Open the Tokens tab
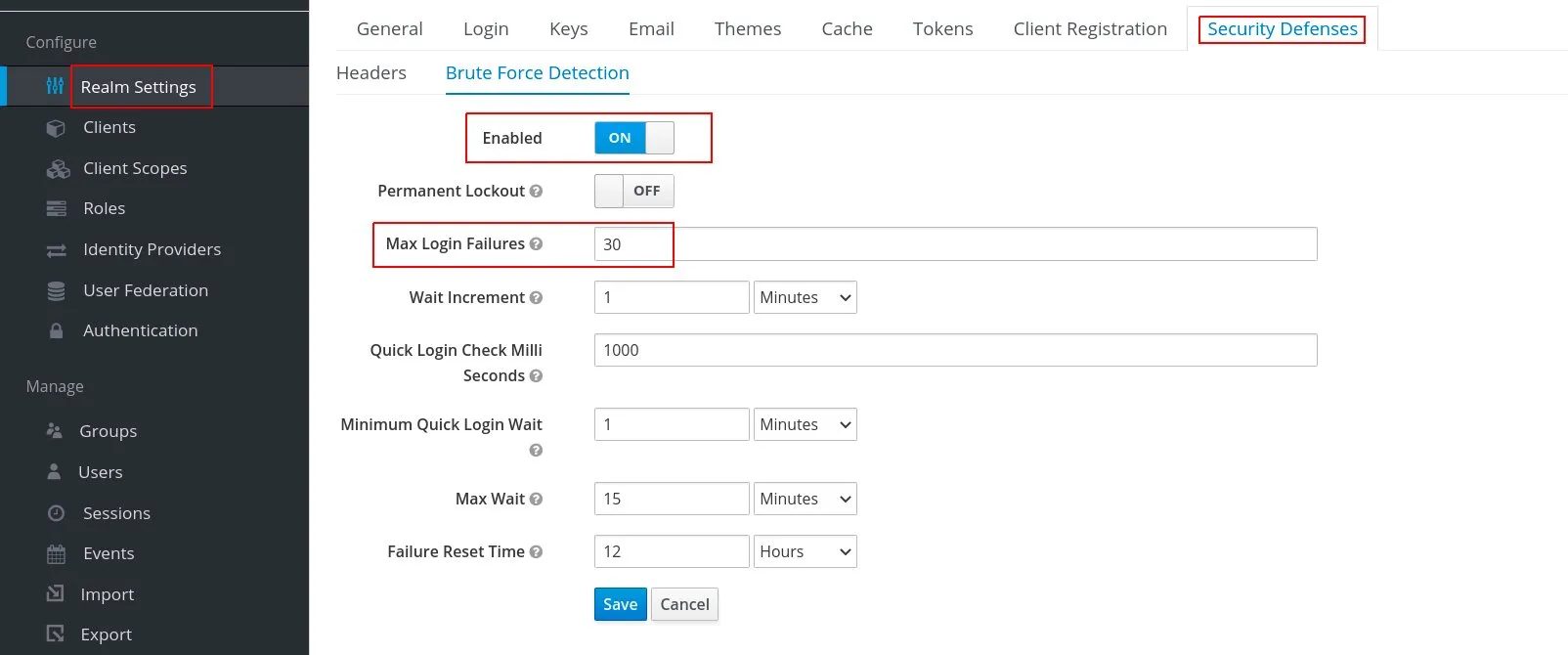Image resolution: width=1568 pixels, height=655 pixels. click(x=942, y=29)
